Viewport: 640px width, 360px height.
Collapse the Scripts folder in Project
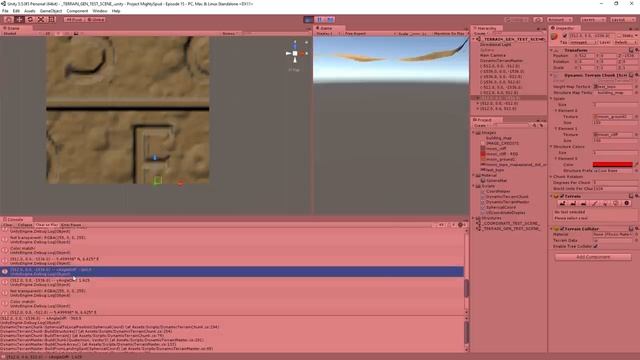point(474,186)
